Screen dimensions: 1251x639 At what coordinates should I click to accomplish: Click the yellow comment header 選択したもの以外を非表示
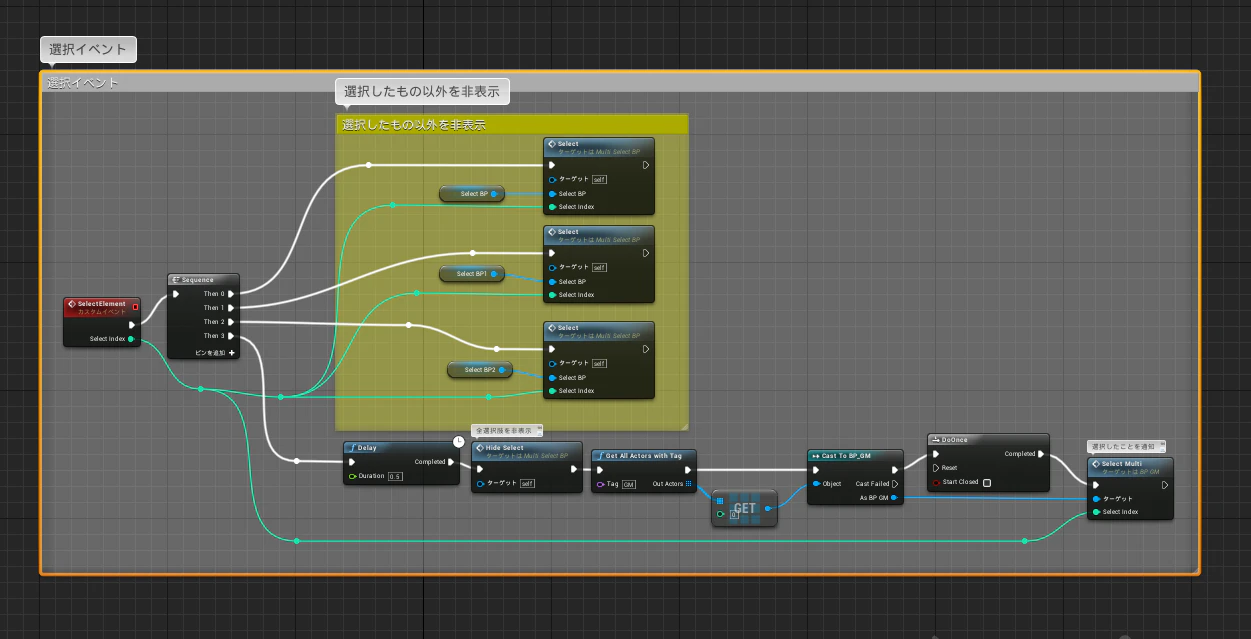click(x=512, y=125)
